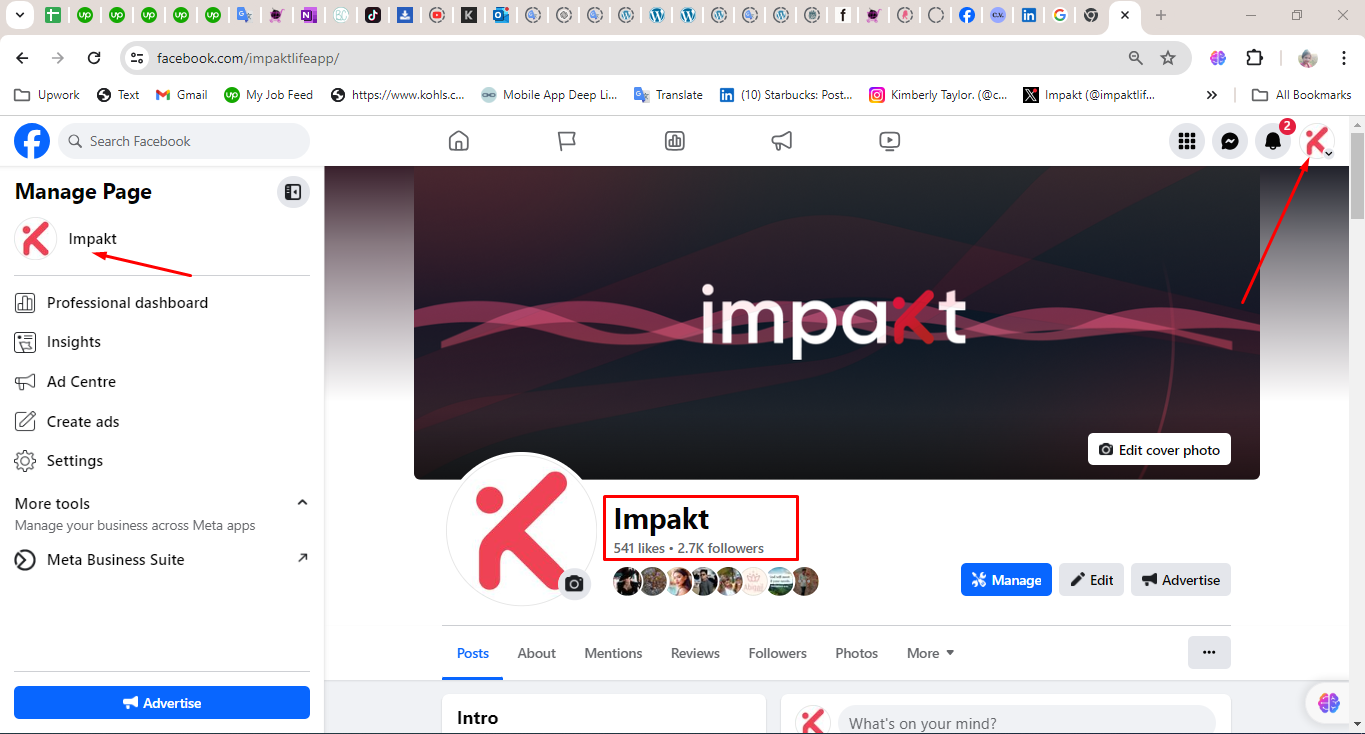Viewport: 1365px width, 734px height.
Task: Click the sidebar Advertise button
Action: pos(162,703)
